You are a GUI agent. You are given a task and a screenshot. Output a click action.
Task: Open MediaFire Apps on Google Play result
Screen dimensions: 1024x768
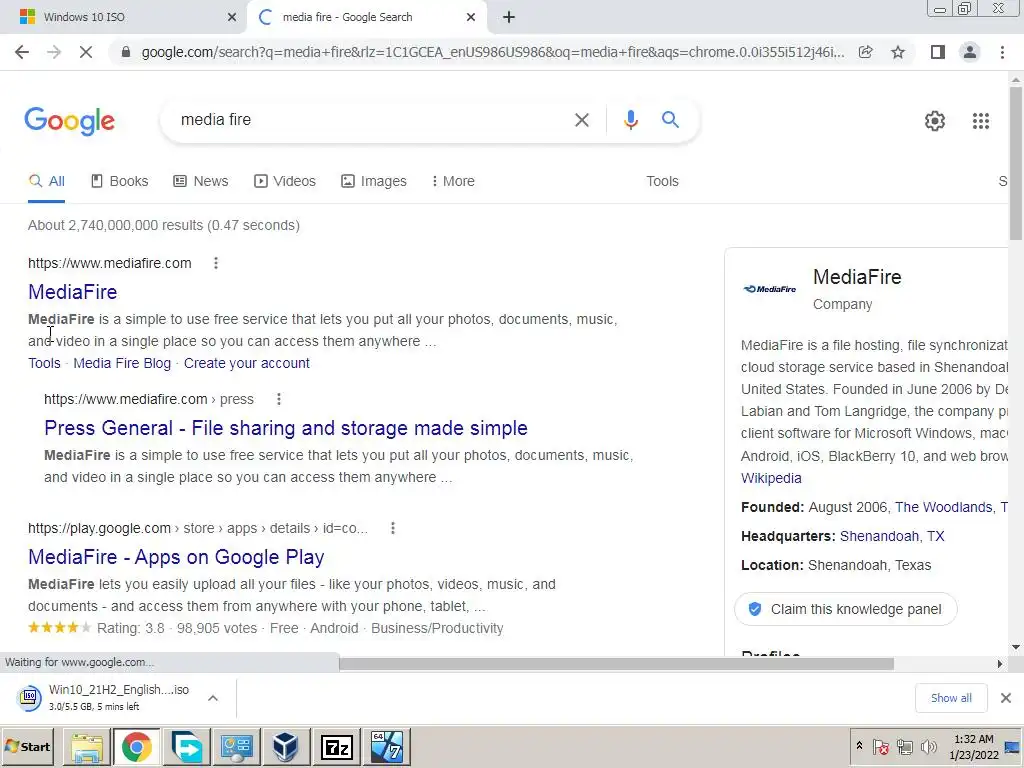coord(176,557)
